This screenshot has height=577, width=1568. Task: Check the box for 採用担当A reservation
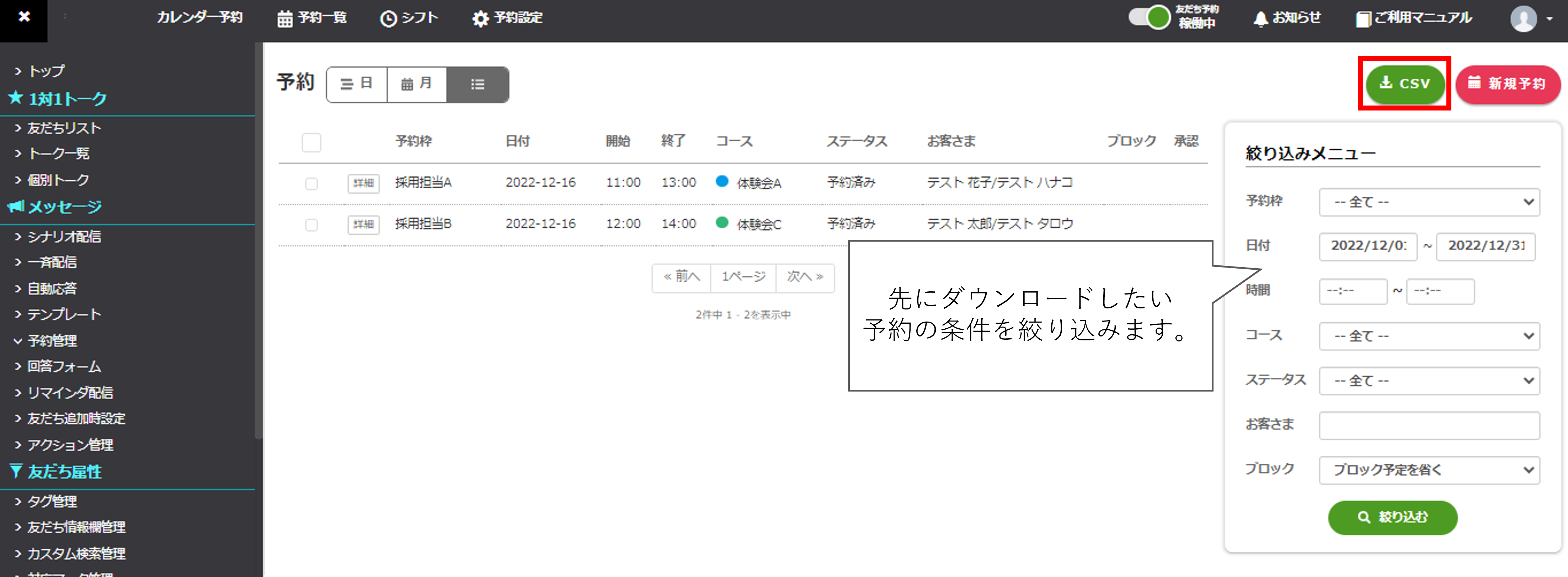[312, 183]
